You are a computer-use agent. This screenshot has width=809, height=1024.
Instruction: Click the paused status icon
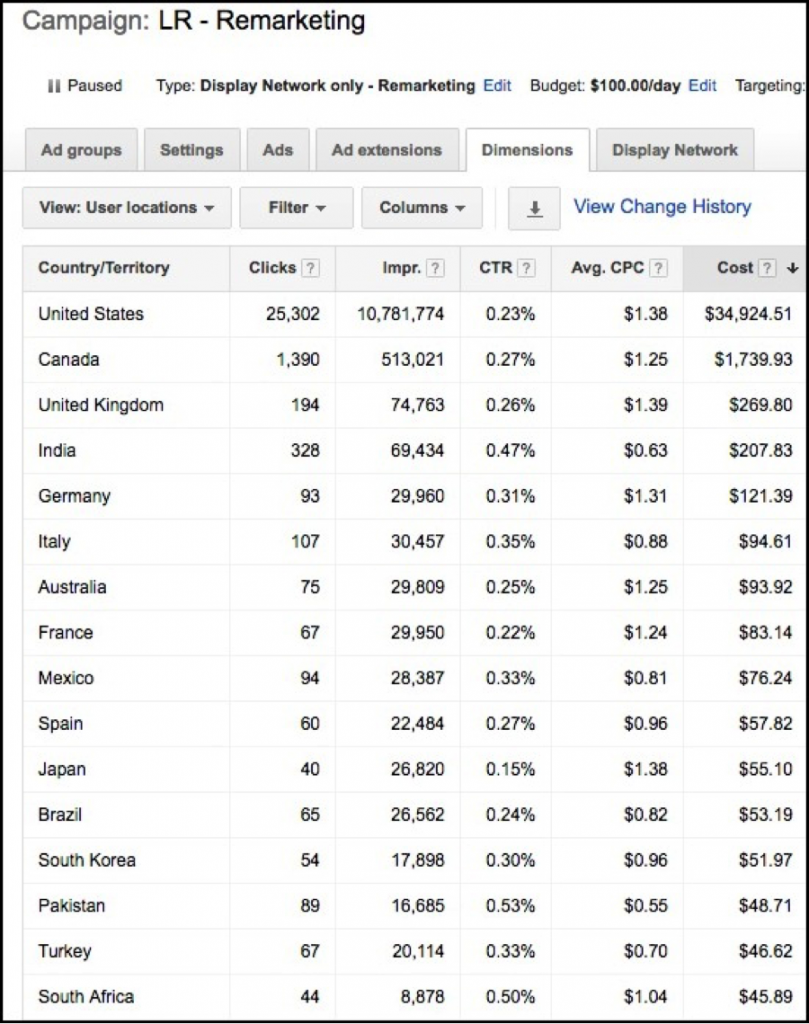point(54,86)
